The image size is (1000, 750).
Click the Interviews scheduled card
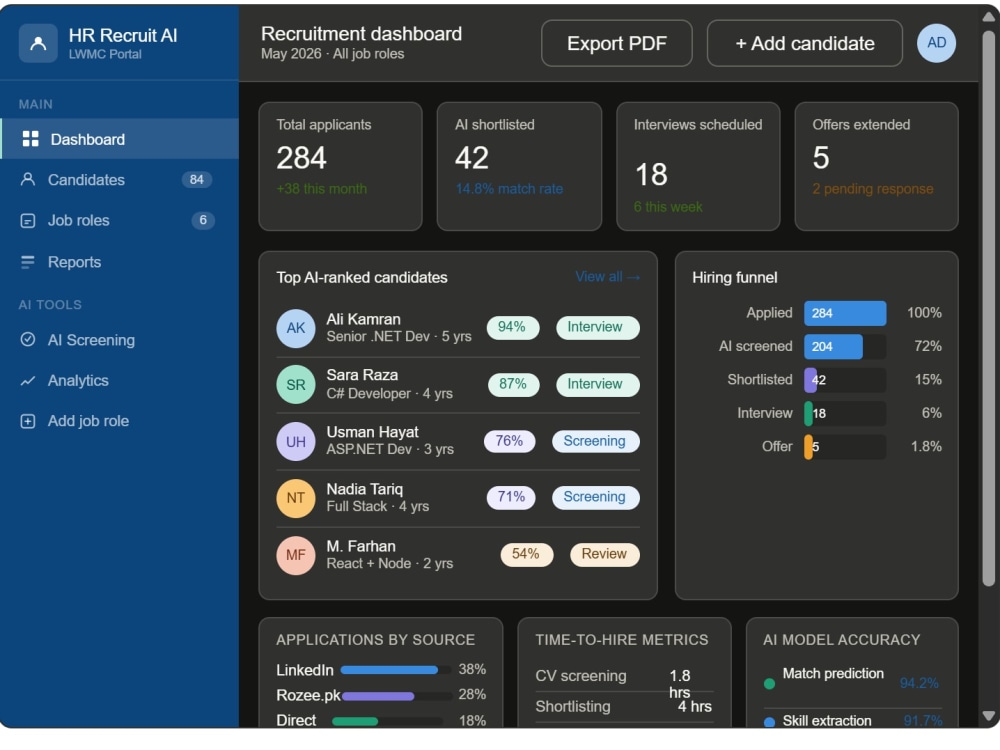(698, 166)
